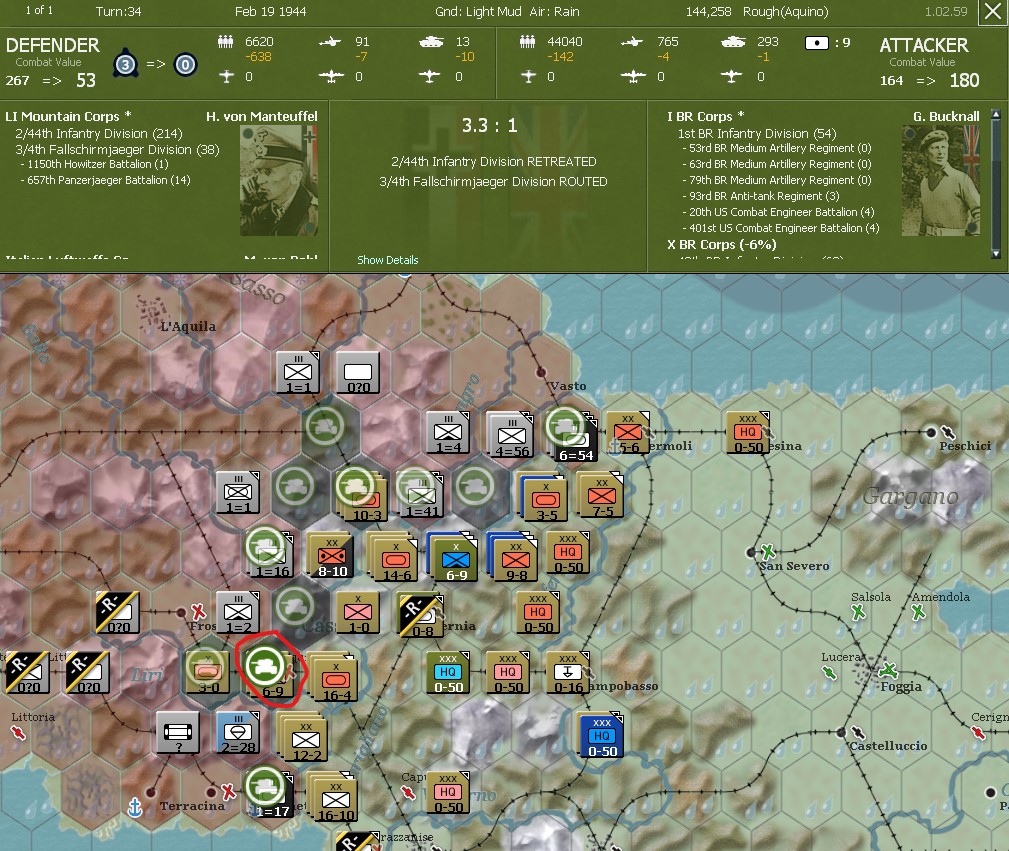The image size is (1009, 851).
Task: Select the blue 6-9 brigade counter
Action: [x=456, y=559]
